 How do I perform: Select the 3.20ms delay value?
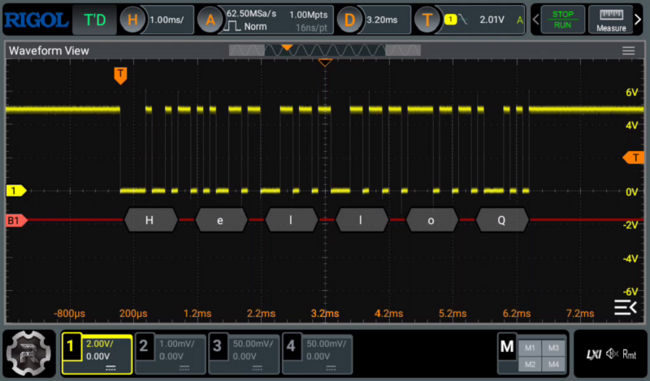coord(382,20)
